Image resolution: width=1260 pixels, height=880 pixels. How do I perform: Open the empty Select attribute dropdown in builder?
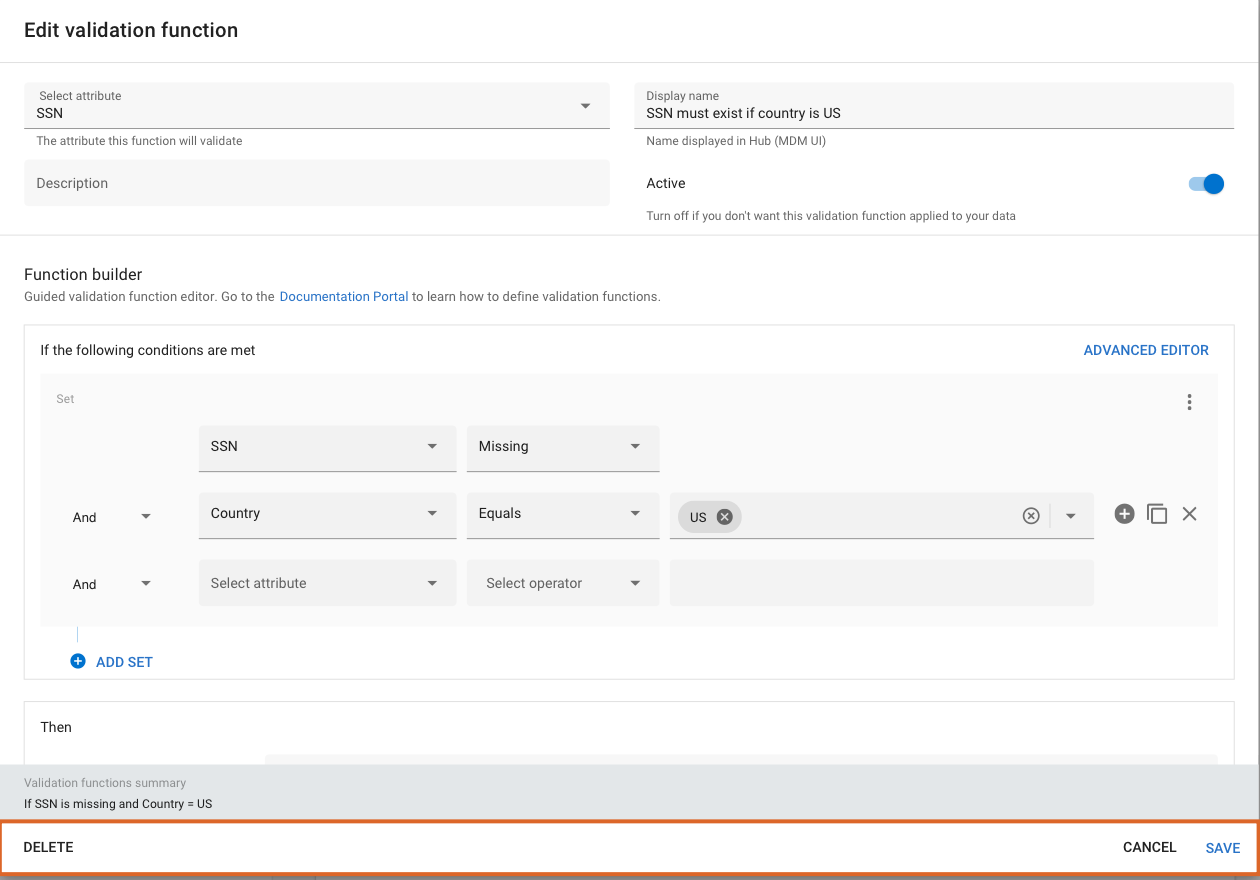coord(327,583)
